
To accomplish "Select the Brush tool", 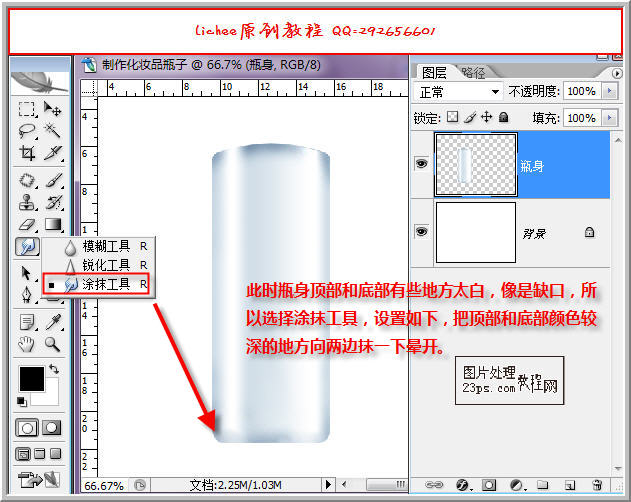I will (x=54, y=180).
